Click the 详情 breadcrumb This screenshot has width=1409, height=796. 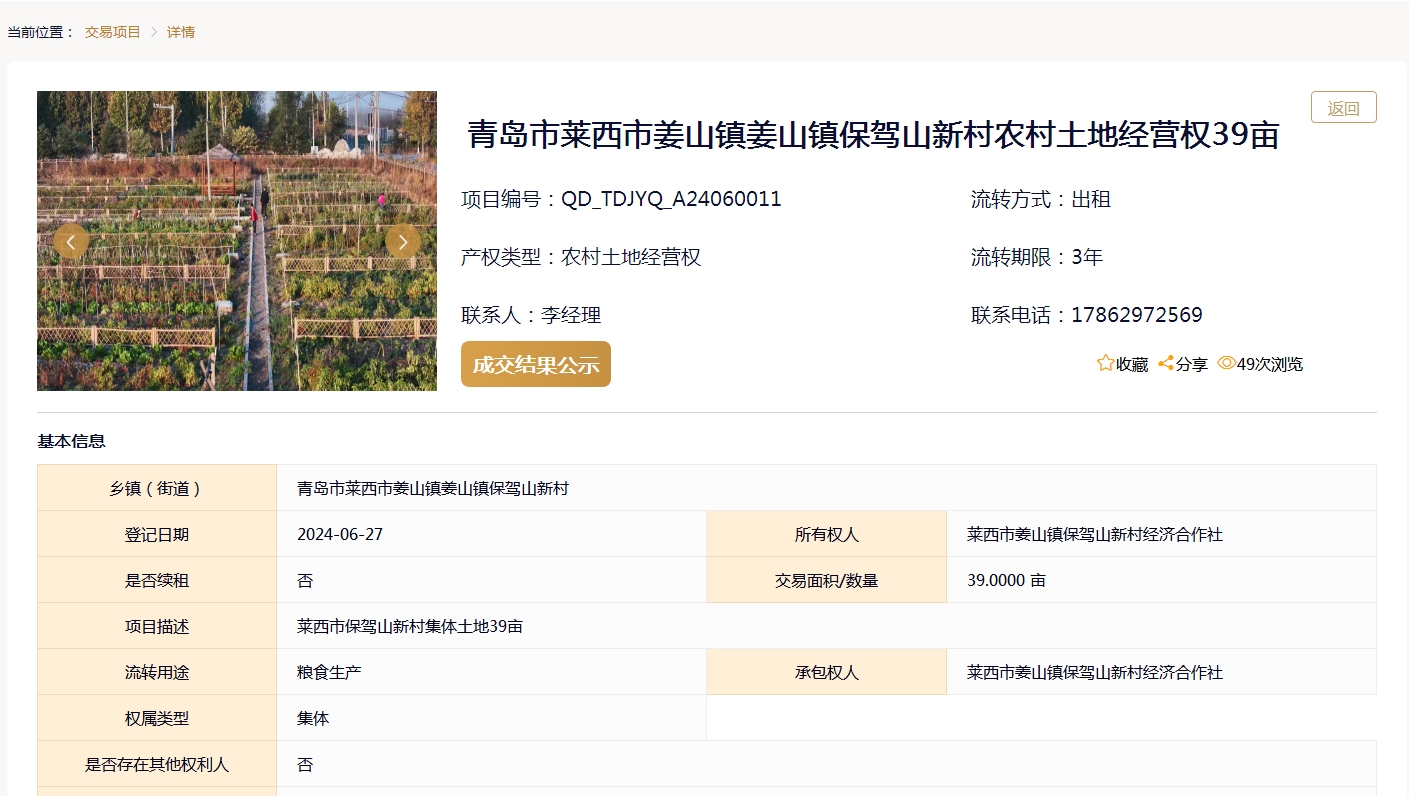click(181, 32)
